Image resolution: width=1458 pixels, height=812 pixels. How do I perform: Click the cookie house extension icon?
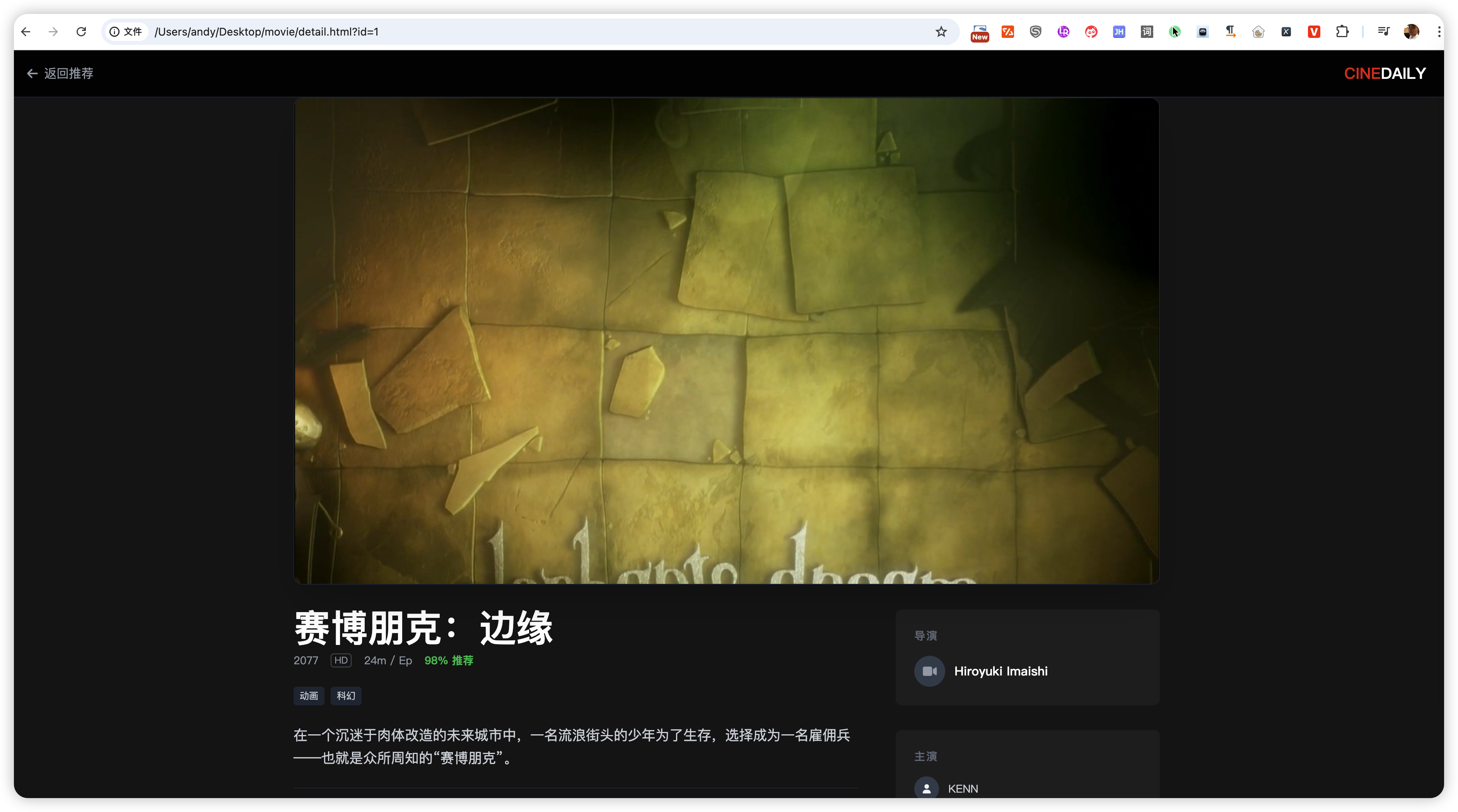[x=1258, y=32]
